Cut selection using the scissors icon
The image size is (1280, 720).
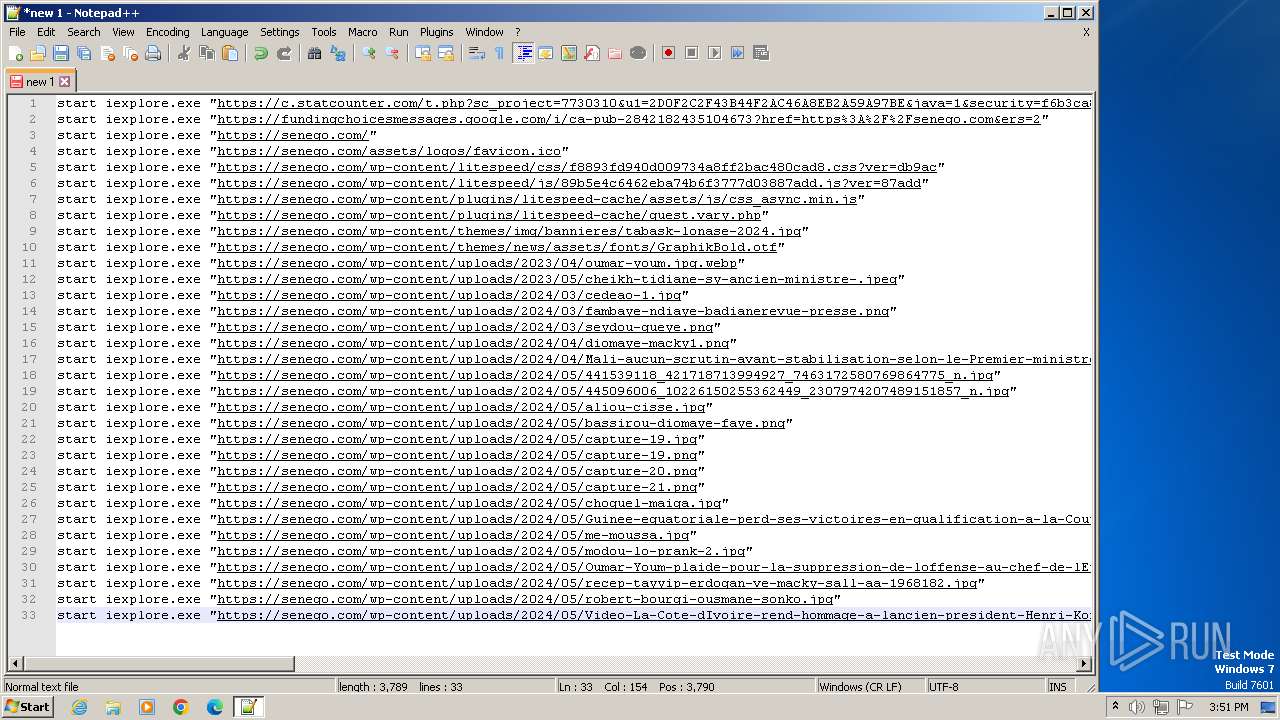pyautogui.click(x=184, y=53)
